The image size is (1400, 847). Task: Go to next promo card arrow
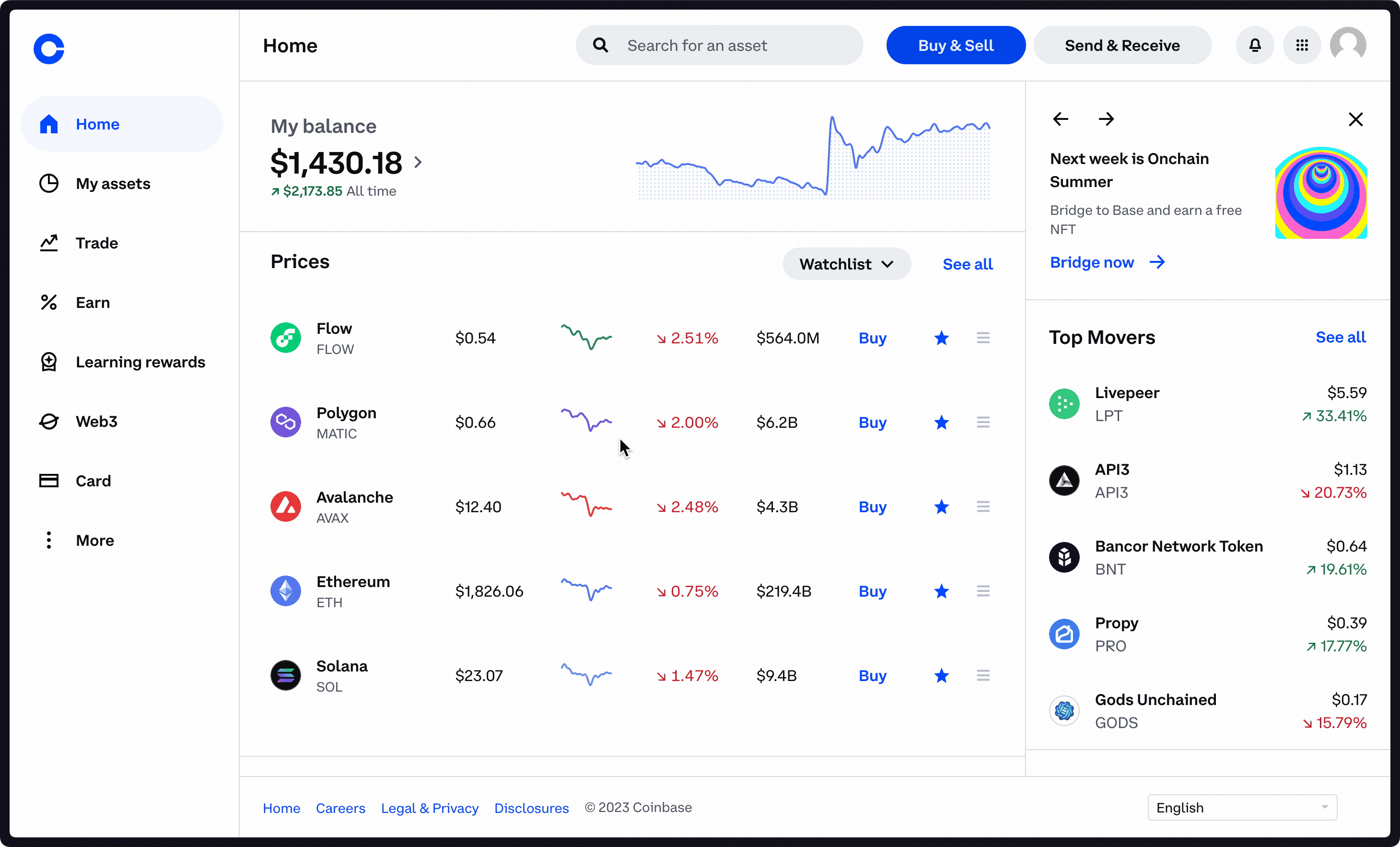coord(1106,119)
